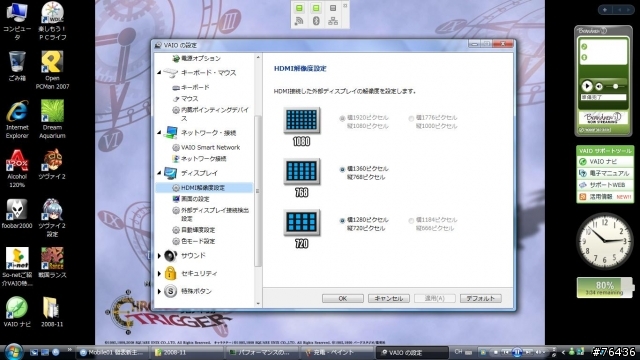The width and height of the screenshot is (640, 360).
Task: Select 横1280 縦720 ピクセル resolution option
Action: (342, 221)
